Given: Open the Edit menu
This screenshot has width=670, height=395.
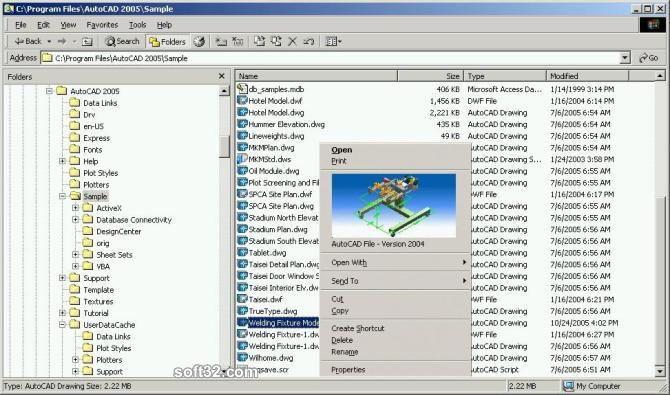Looking at the screenshot, I should [43, 25].
